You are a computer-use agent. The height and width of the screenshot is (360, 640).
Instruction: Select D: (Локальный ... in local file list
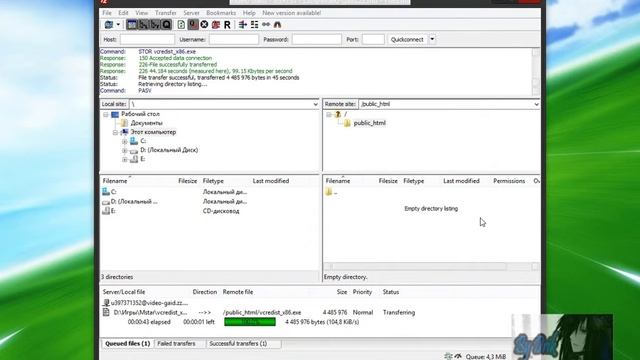click(134, 202)
